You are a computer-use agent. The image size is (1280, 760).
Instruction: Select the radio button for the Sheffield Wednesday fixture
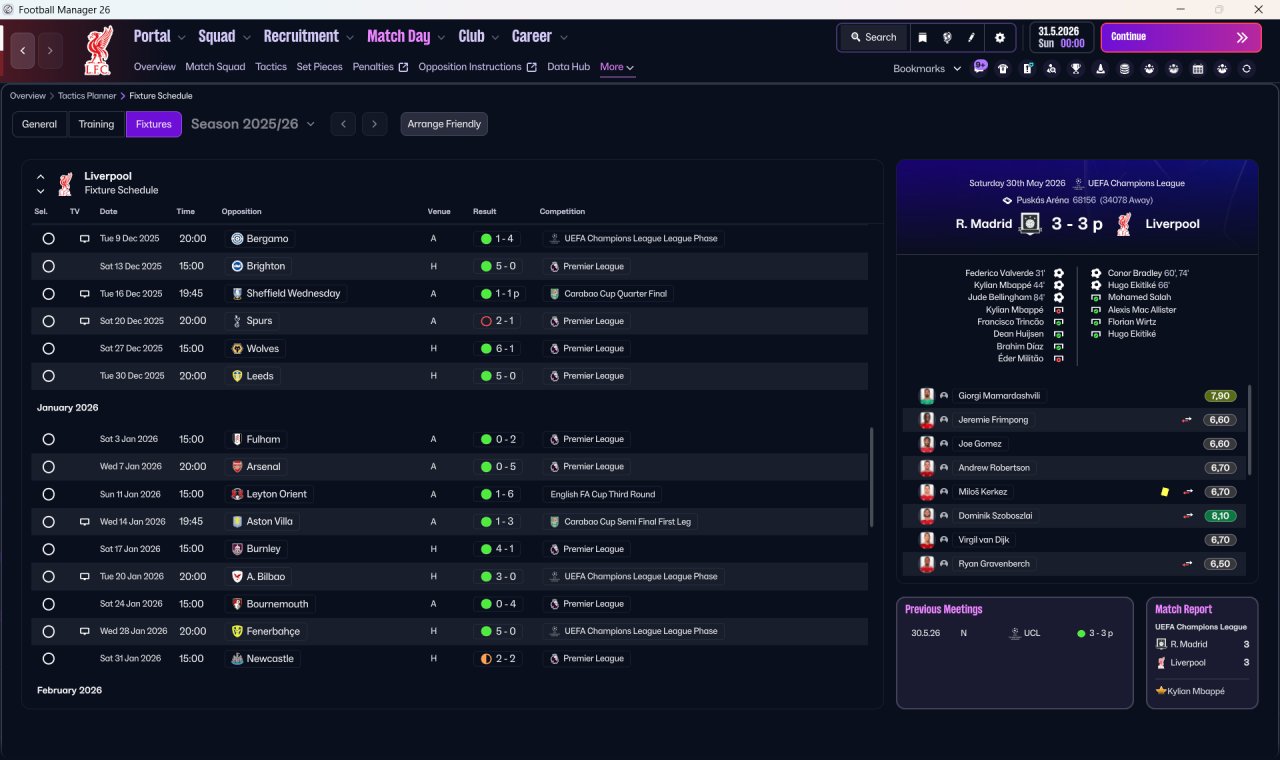48,294
